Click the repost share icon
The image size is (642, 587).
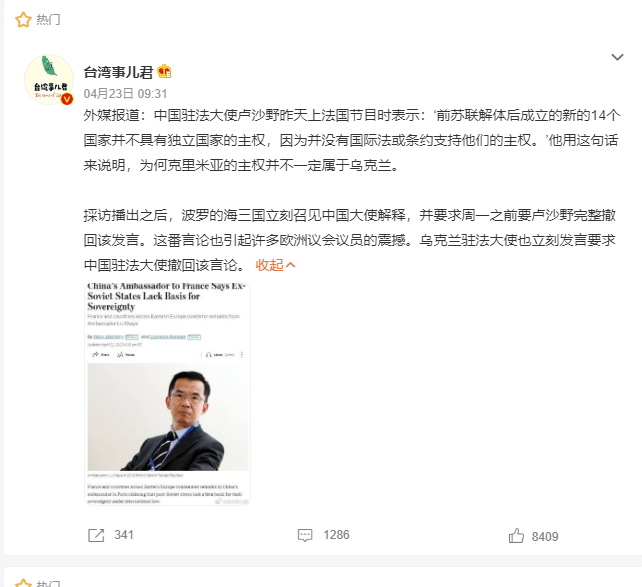click(96, 535)
